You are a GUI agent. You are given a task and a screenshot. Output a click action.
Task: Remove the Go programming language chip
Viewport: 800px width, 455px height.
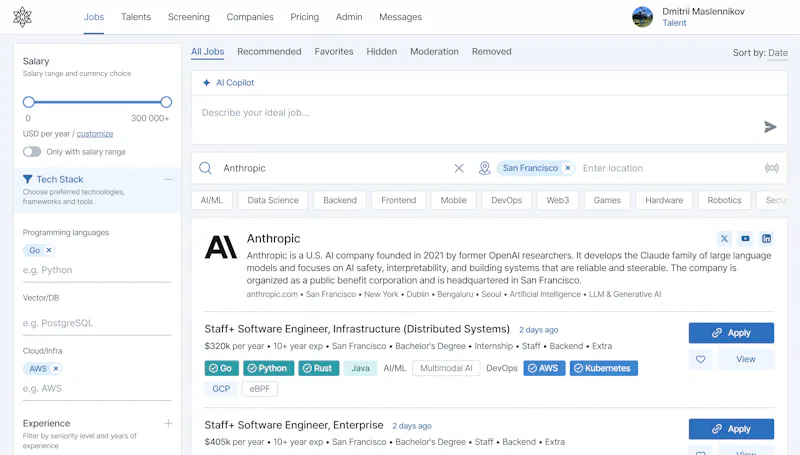pyautogui.click(x=49, y=250)
